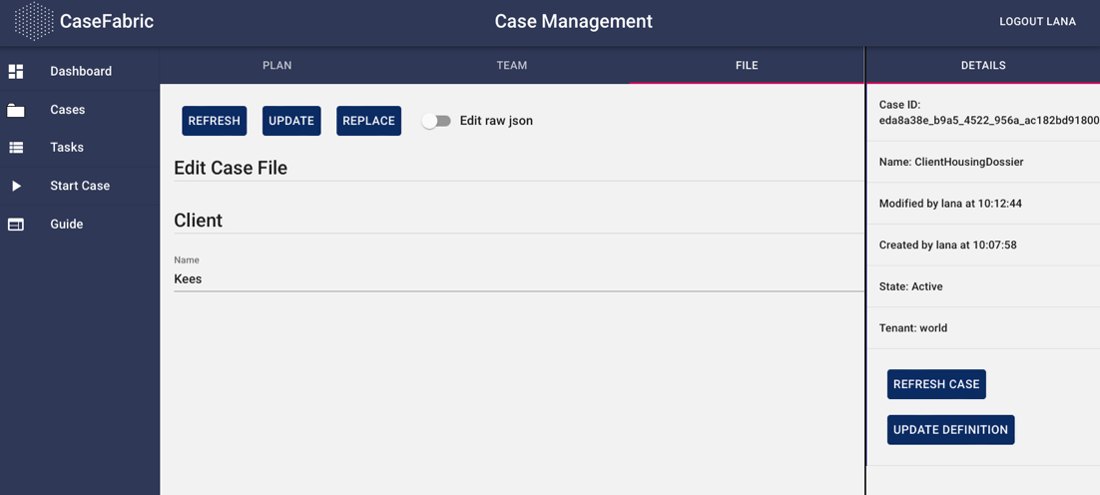The image size is (1100, 495).
Task: Go to Start Case in sidebar
Action: click(80, 186)
